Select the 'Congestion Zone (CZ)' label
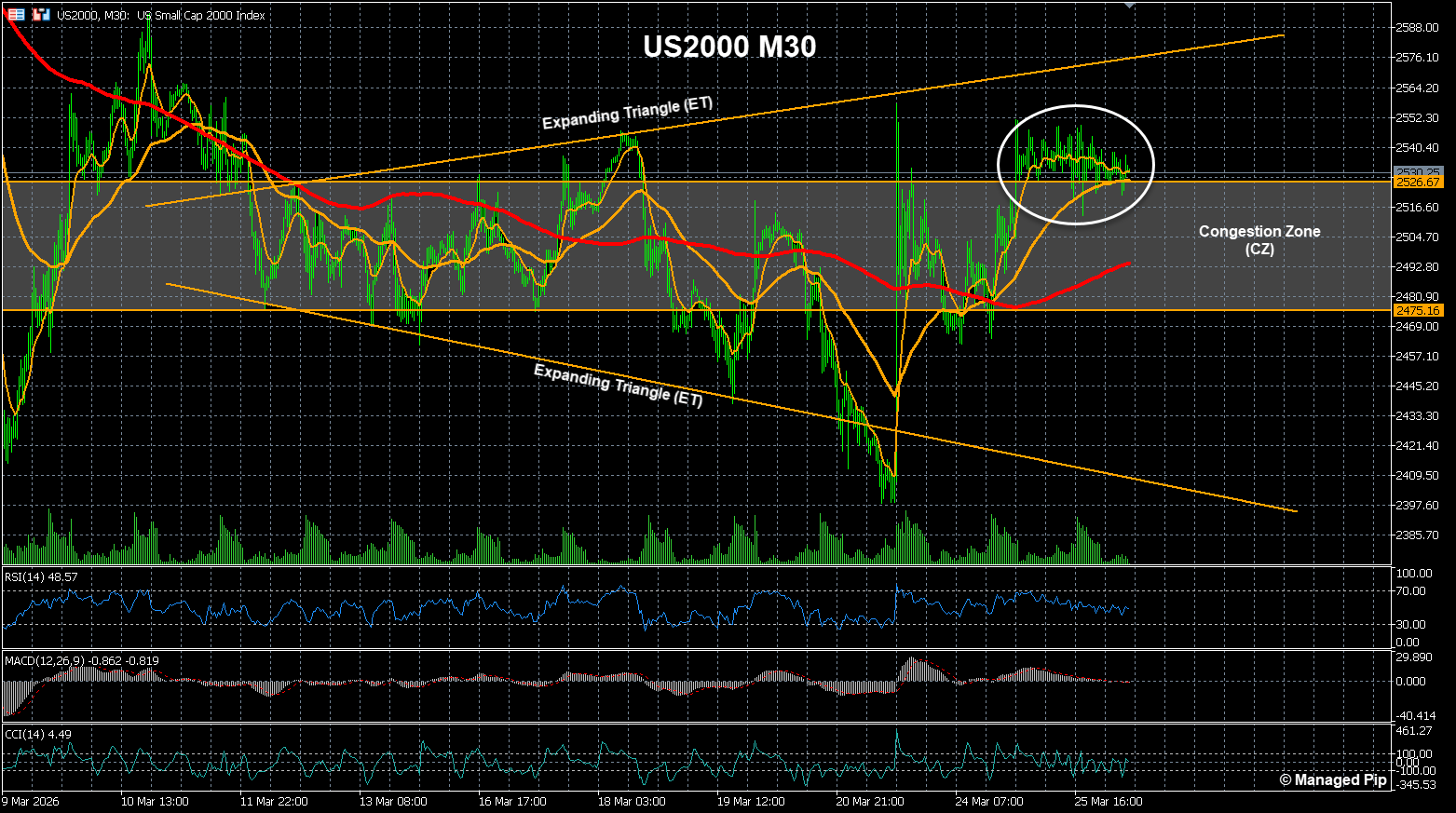 pyautogui.click(x=1259, y=240)
